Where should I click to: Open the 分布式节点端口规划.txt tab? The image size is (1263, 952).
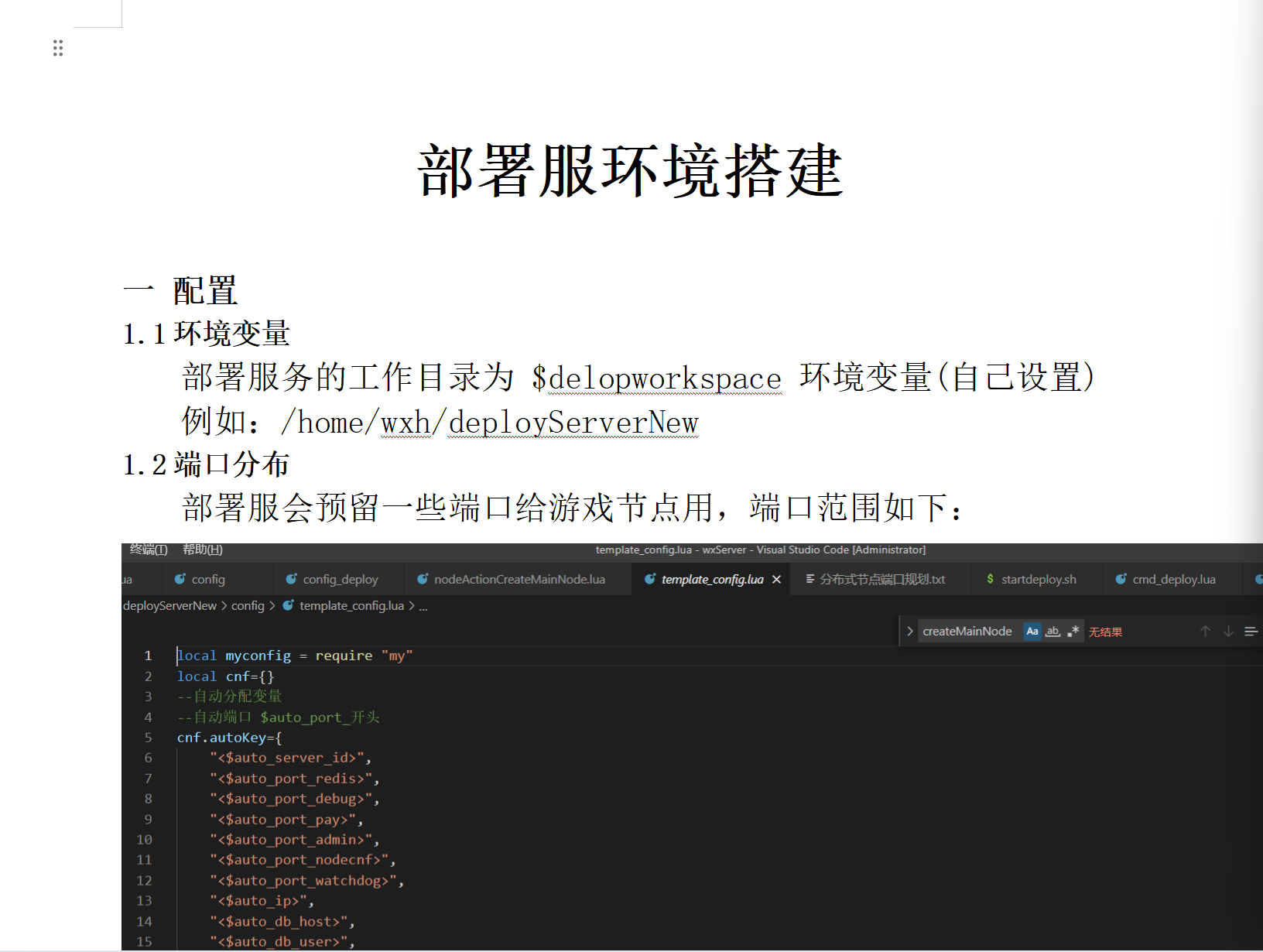881,579
